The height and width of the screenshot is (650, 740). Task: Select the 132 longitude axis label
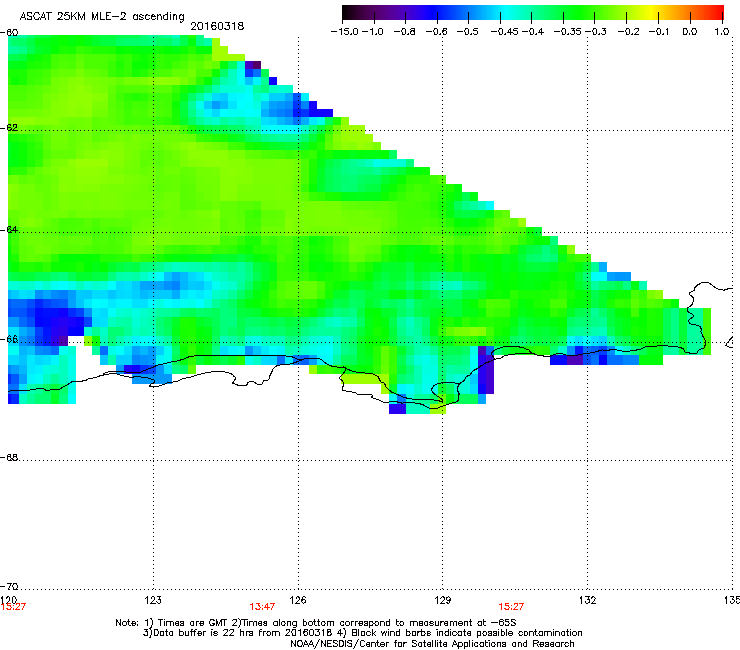tap(588, 600)
